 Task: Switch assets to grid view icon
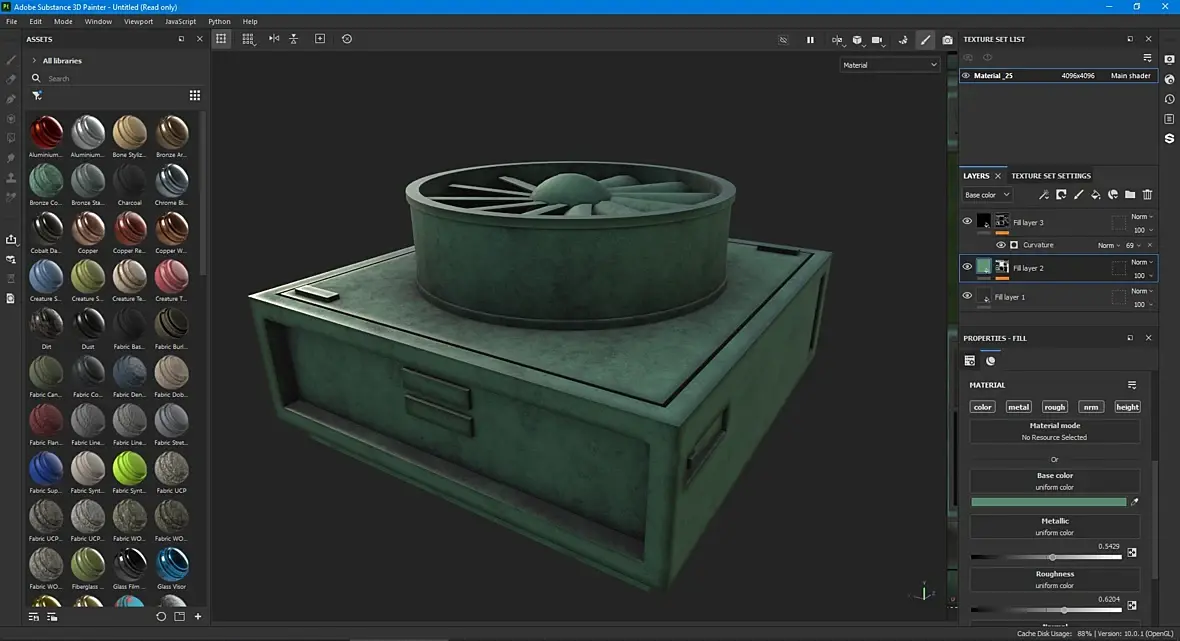195,96
